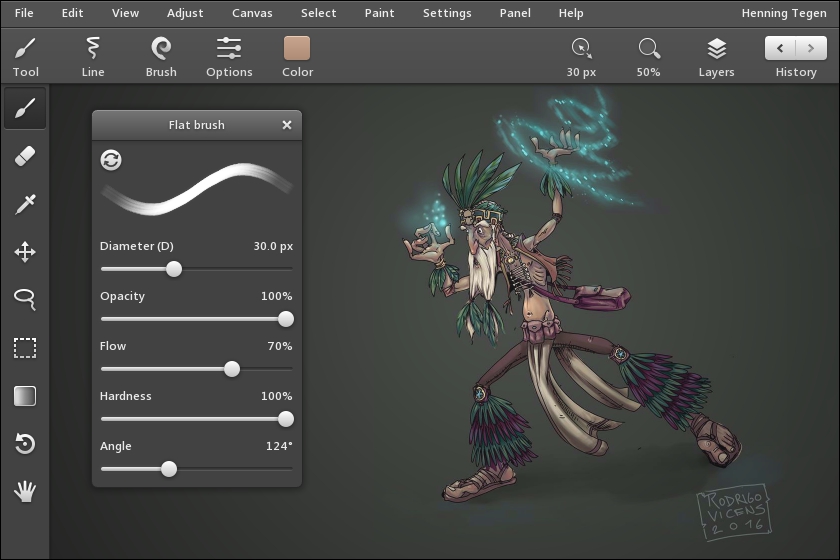The height and width of the screenshot is (560, 840).
Task: Open the Select menu
Action: click(x=318, y=13)
